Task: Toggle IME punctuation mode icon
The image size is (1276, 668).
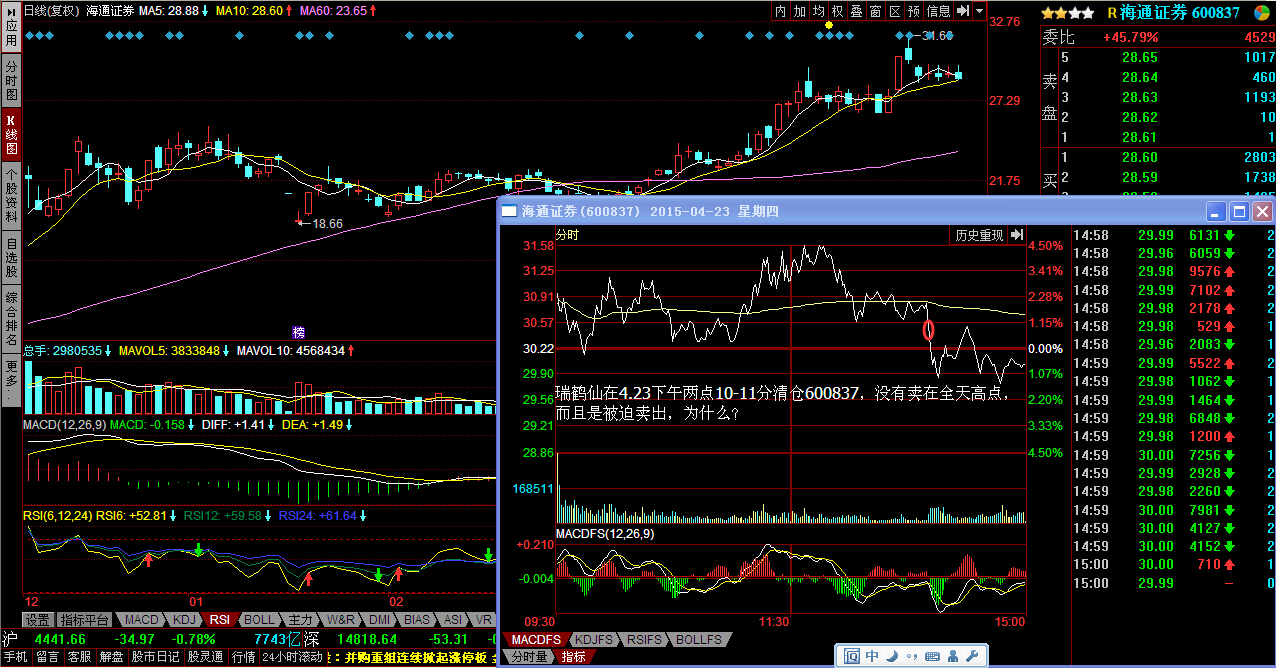Action: (910, 656)
